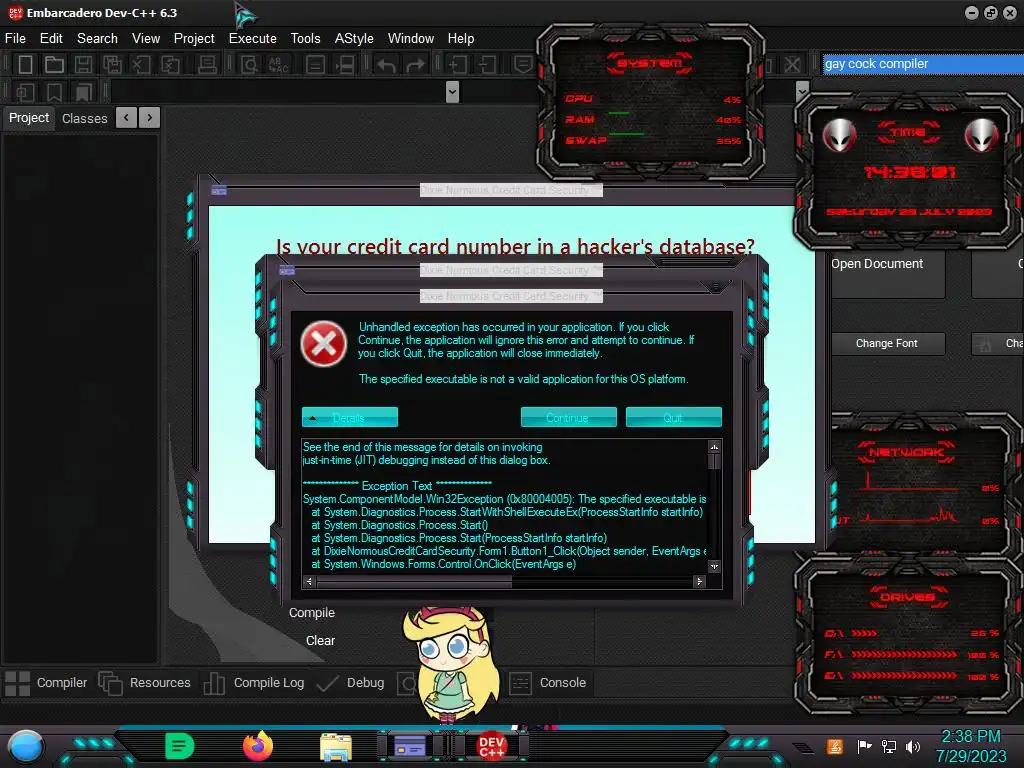Collapse the Details section in dialog
This screenshot has width=1024, height=768.
pyautogui.click(x=349, y=417)
